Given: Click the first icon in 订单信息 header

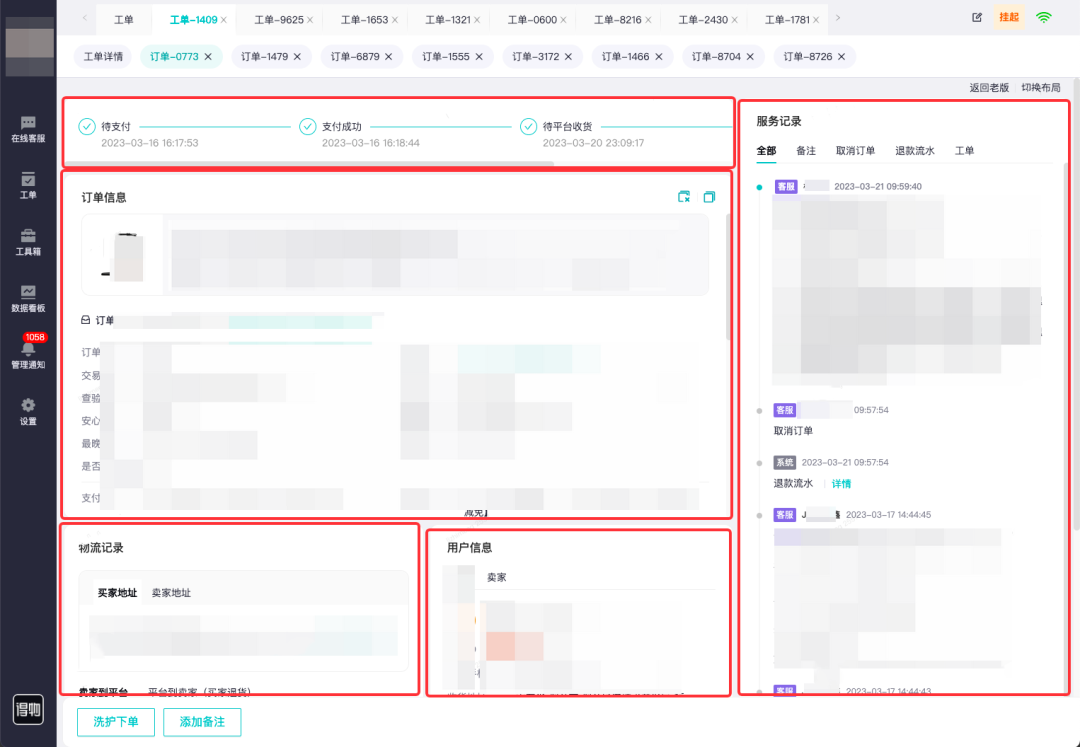Looking at the screenshot, I should coord(684,197).
